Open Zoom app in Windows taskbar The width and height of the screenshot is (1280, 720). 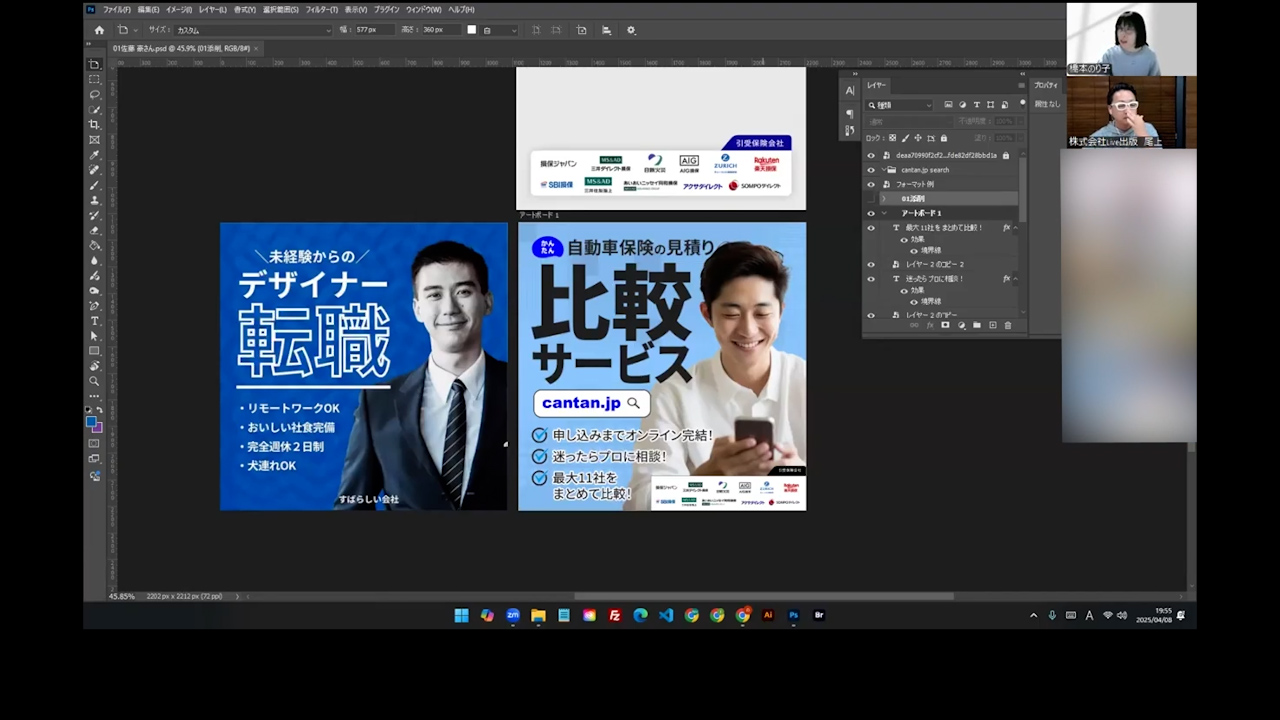tap(513, 615)
